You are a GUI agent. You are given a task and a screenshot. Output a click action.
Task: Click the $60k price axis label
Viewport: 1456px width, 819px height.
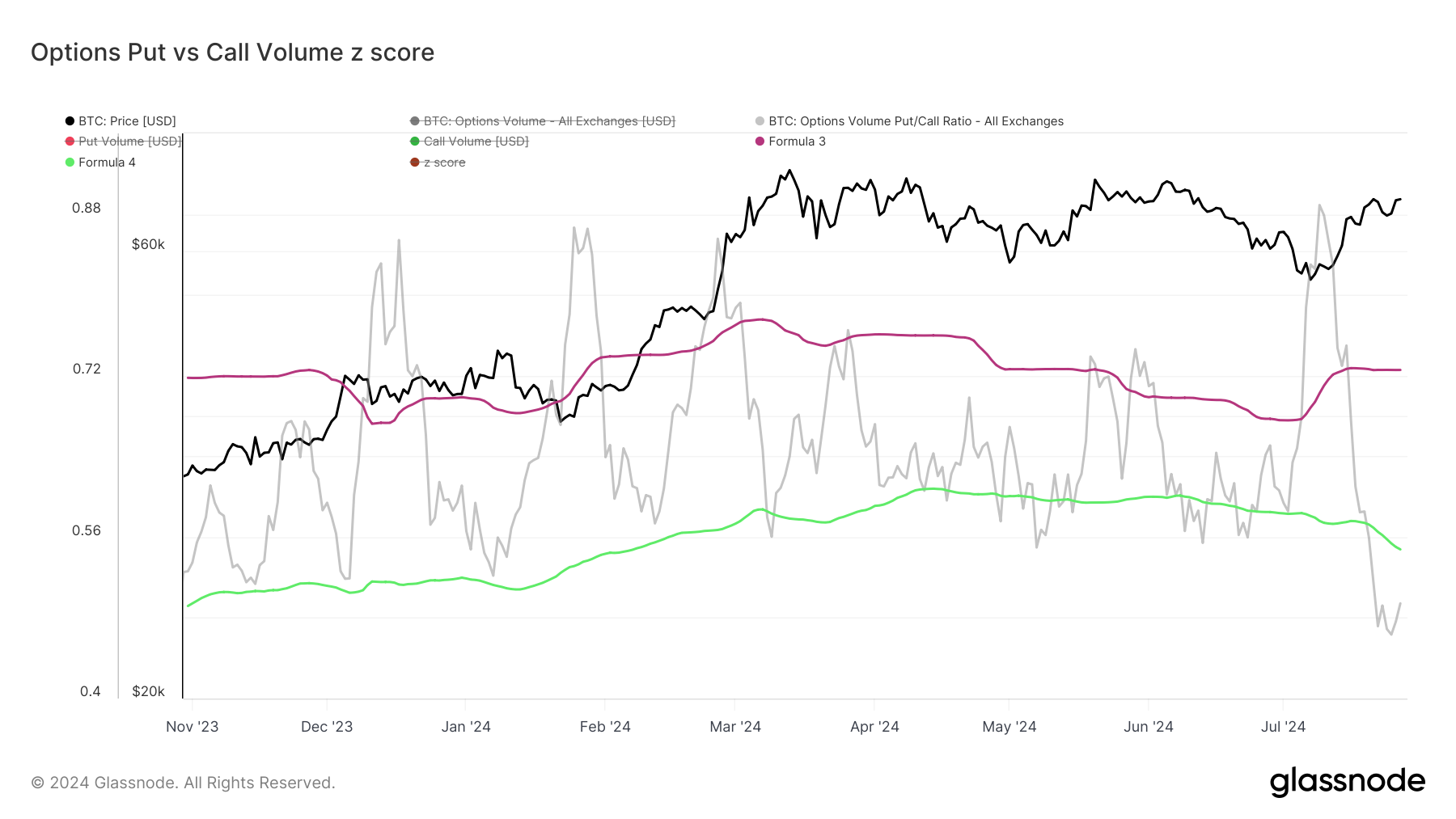point(148,244)
